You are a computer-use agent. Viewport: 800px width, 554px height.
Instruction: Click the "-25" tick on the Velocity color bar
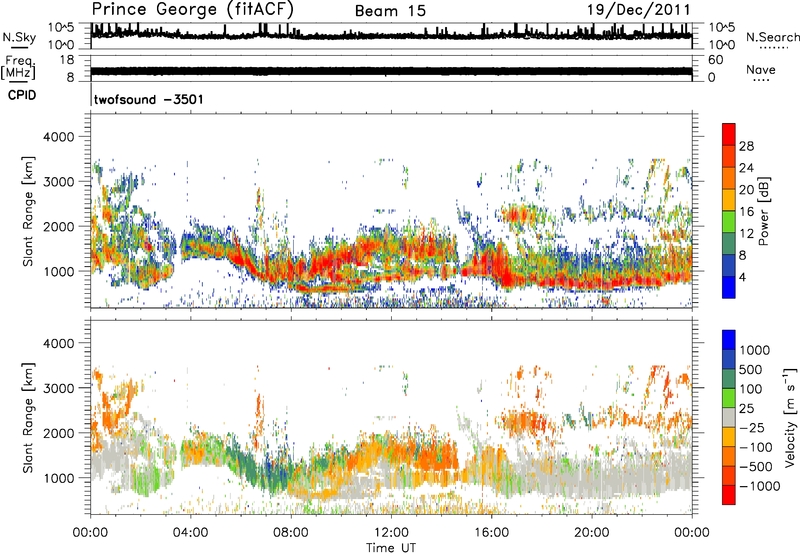[x=752, y=427]
